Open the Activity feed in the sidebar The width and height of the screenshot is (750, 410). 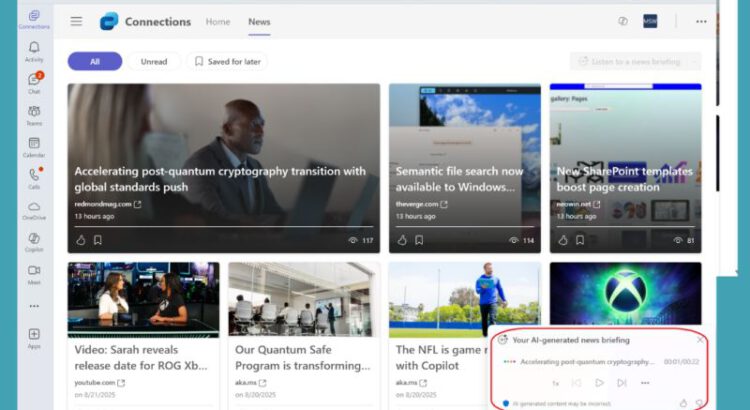(x=34, y=52)
